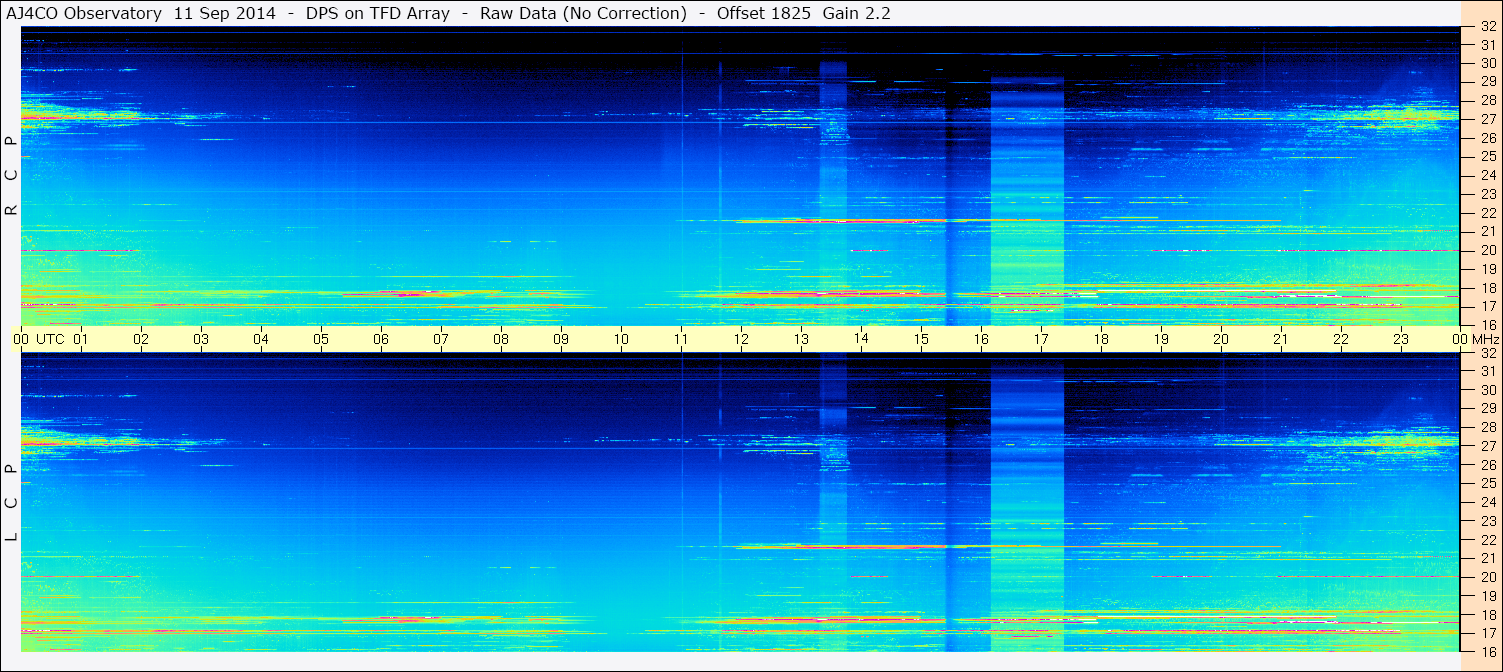Click the 09 hour label on time axis

(x=561, y=339)
